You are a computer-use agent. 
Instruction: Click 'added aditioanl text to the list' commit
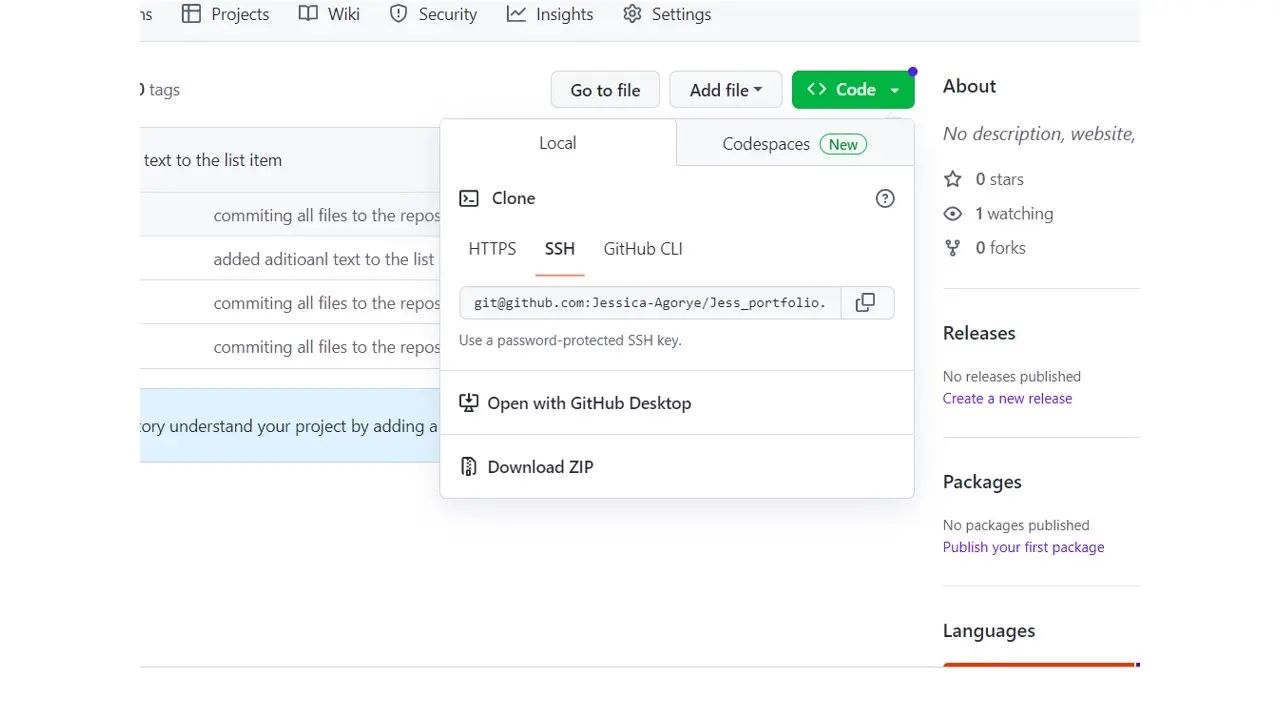tap(324, 259)
